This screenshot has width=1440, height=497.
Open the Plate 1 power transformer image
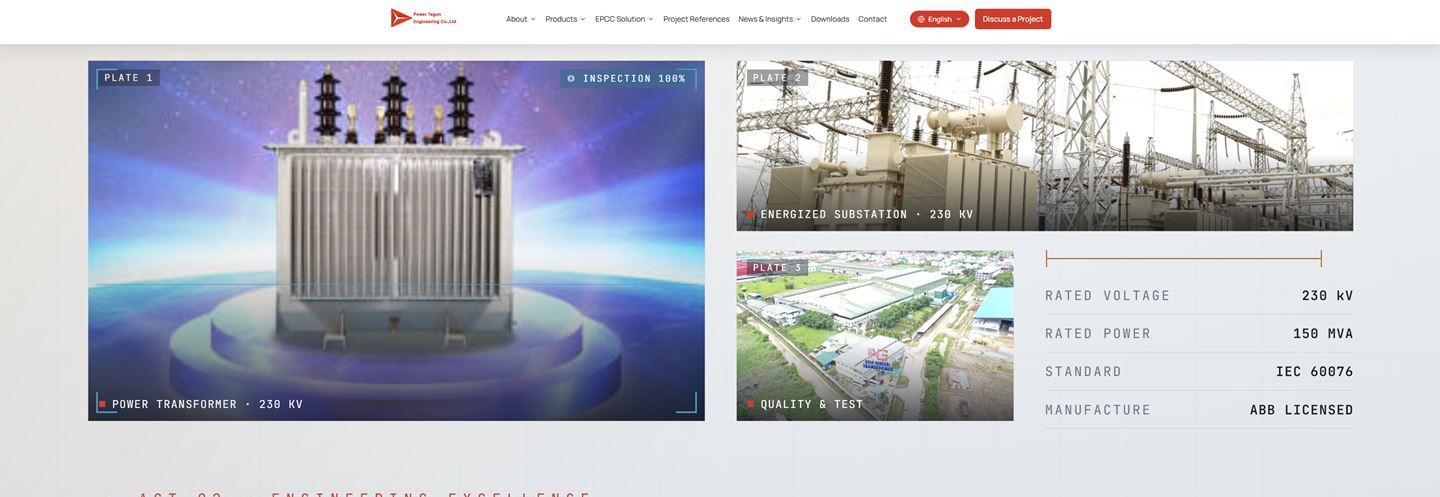[x=396, y=241]
